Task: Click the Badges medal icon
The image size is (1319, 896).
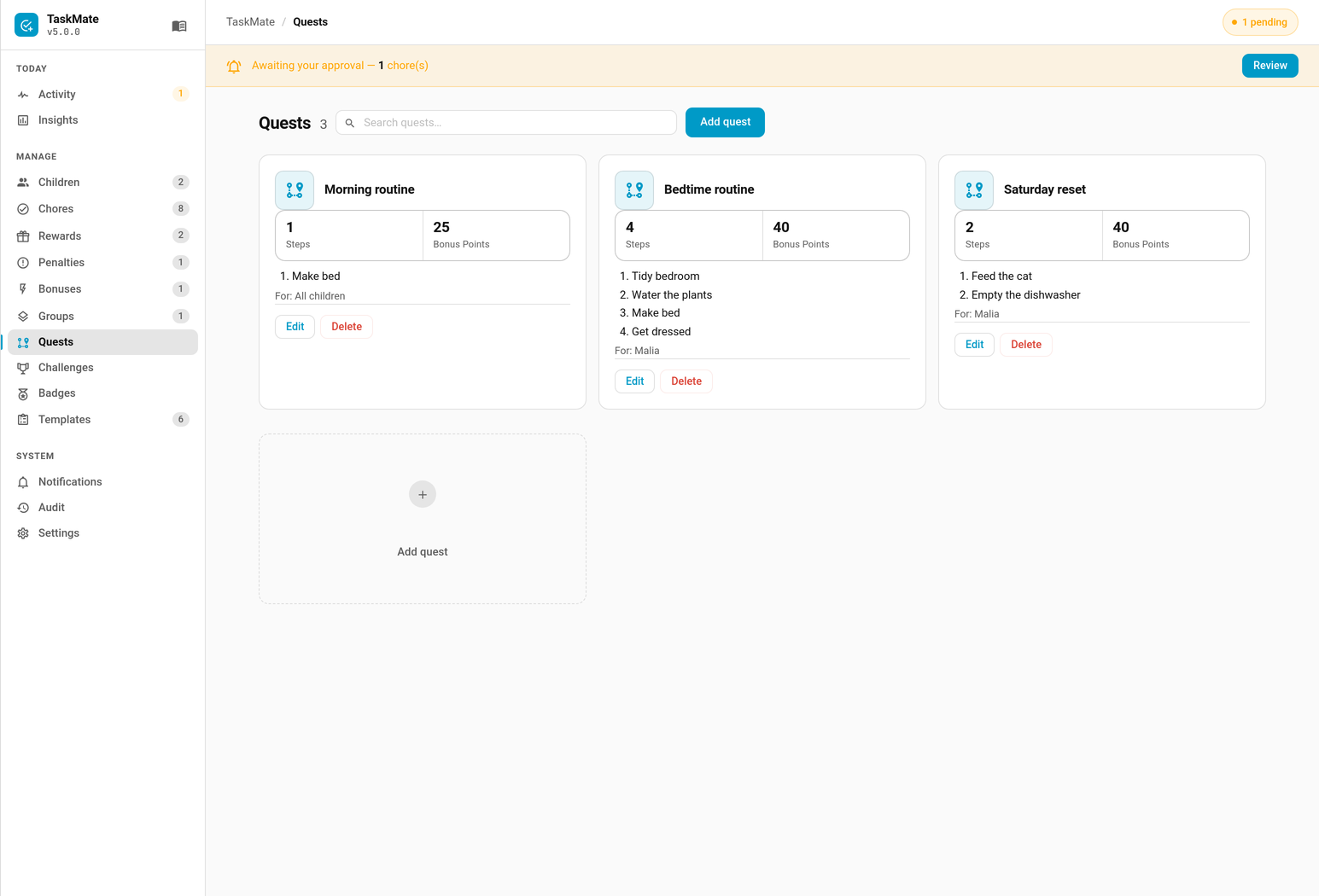Action: pos(23,393)
